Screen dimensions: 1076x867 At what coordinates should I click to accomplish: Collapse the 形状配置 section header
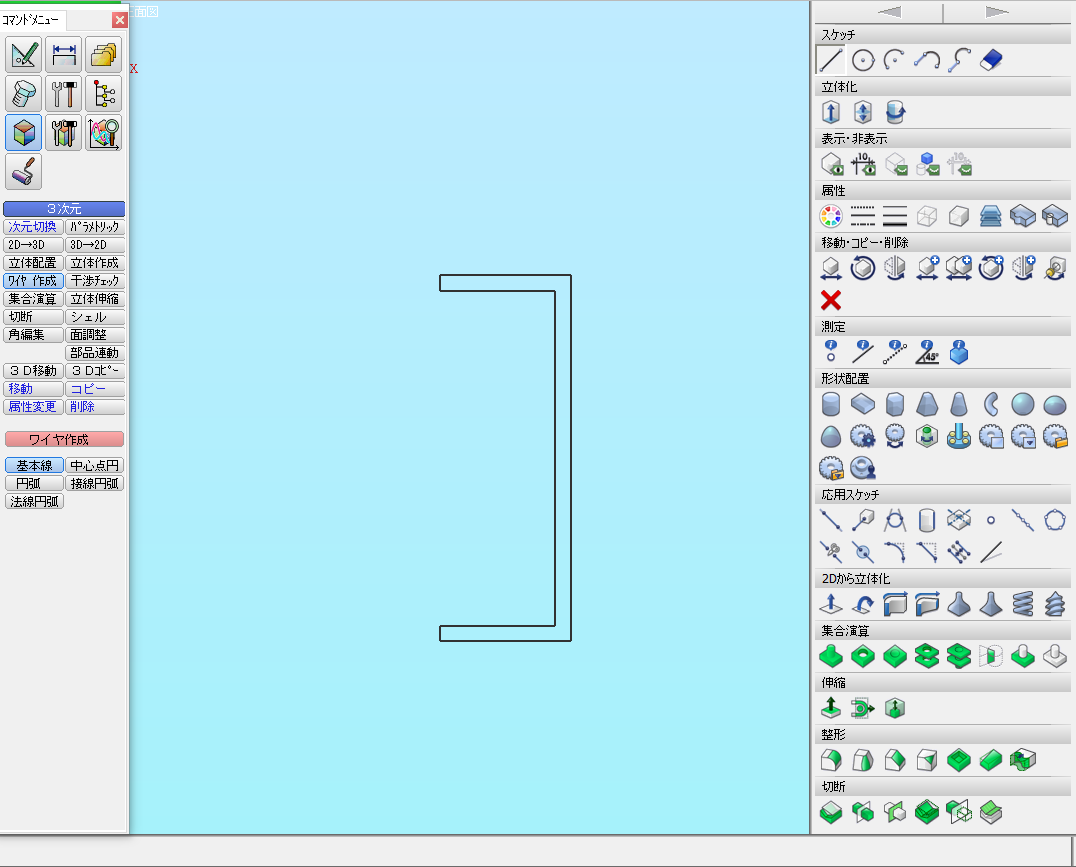click(x=942, y=379)
